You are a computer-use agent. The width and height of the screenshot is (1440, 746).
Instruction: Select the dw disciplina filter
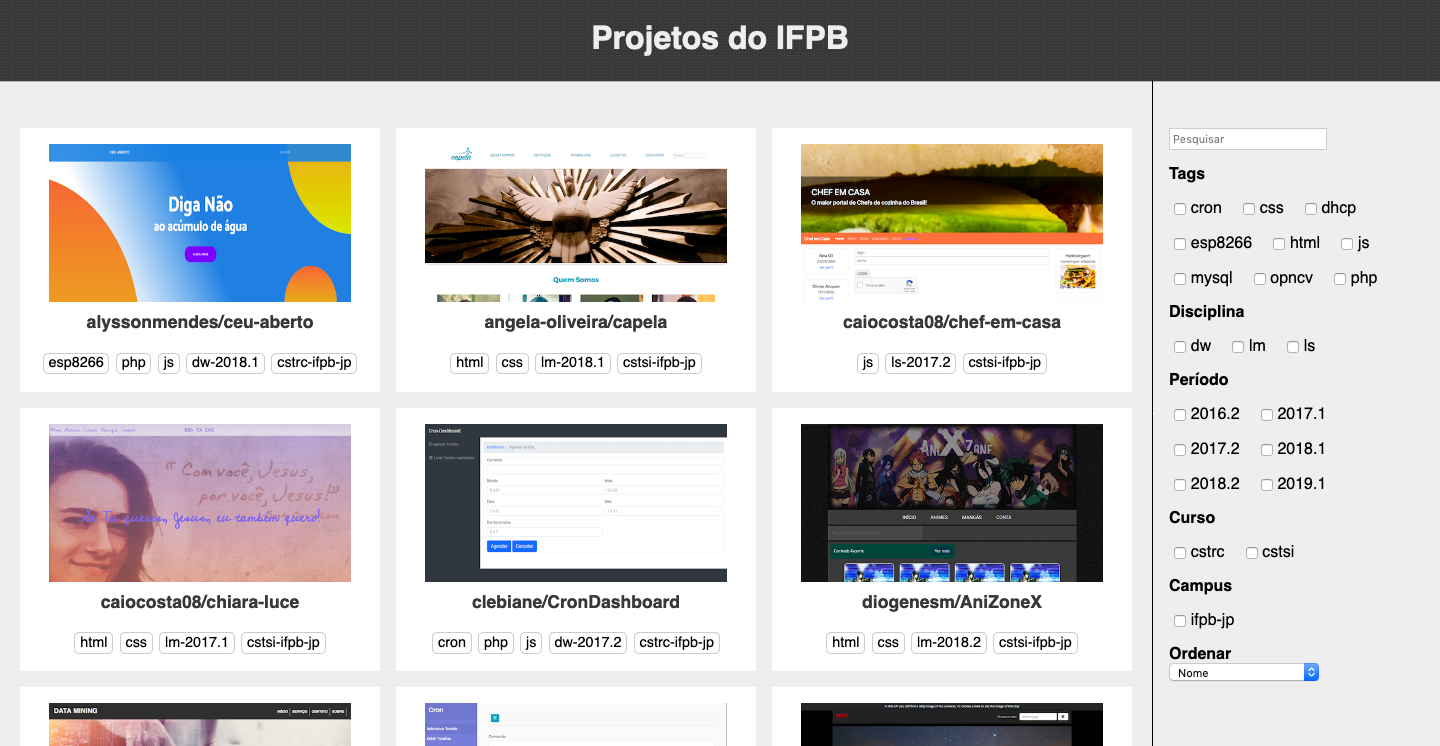[1180, 346]
